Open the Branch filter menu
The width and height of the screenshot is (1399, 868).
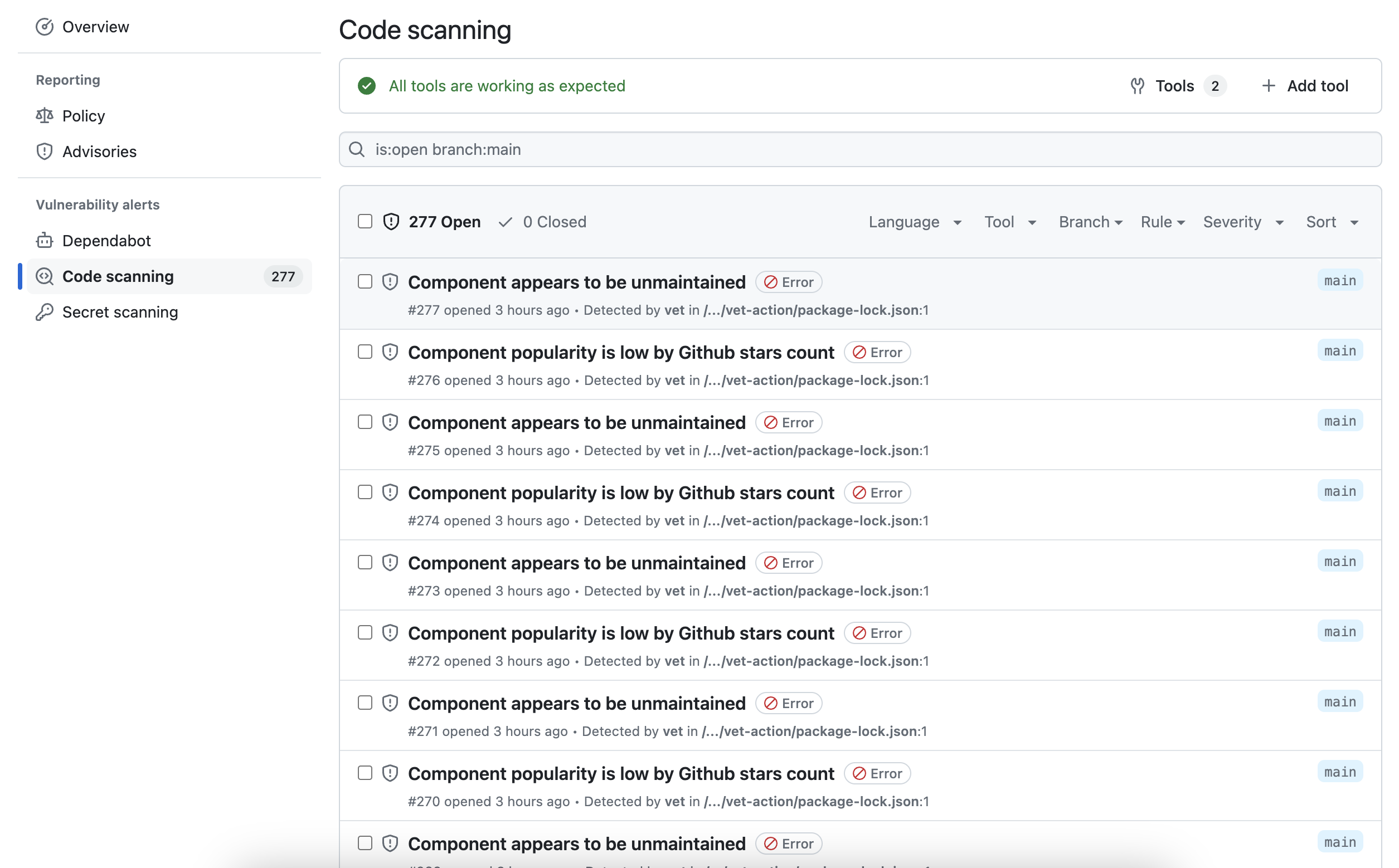coord(1090,222)
